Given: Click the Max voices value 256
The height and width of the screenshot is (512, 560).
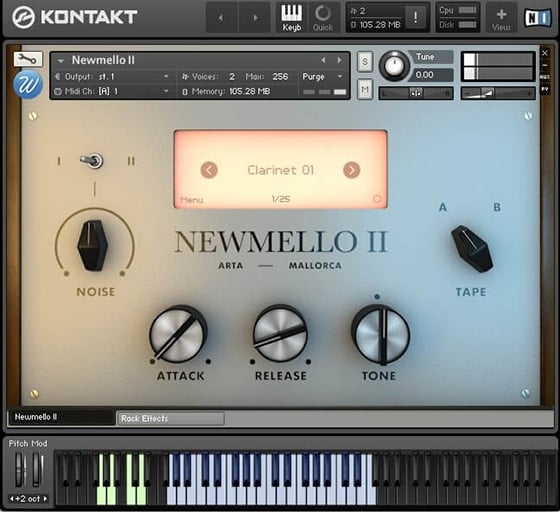Looking at the screenshot, I should 280,77.
